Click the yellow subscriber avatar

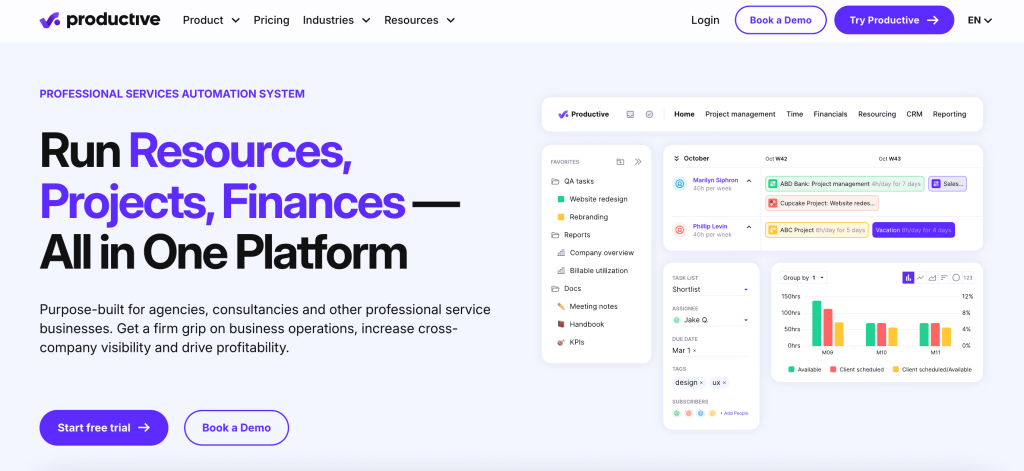point(712,413)
